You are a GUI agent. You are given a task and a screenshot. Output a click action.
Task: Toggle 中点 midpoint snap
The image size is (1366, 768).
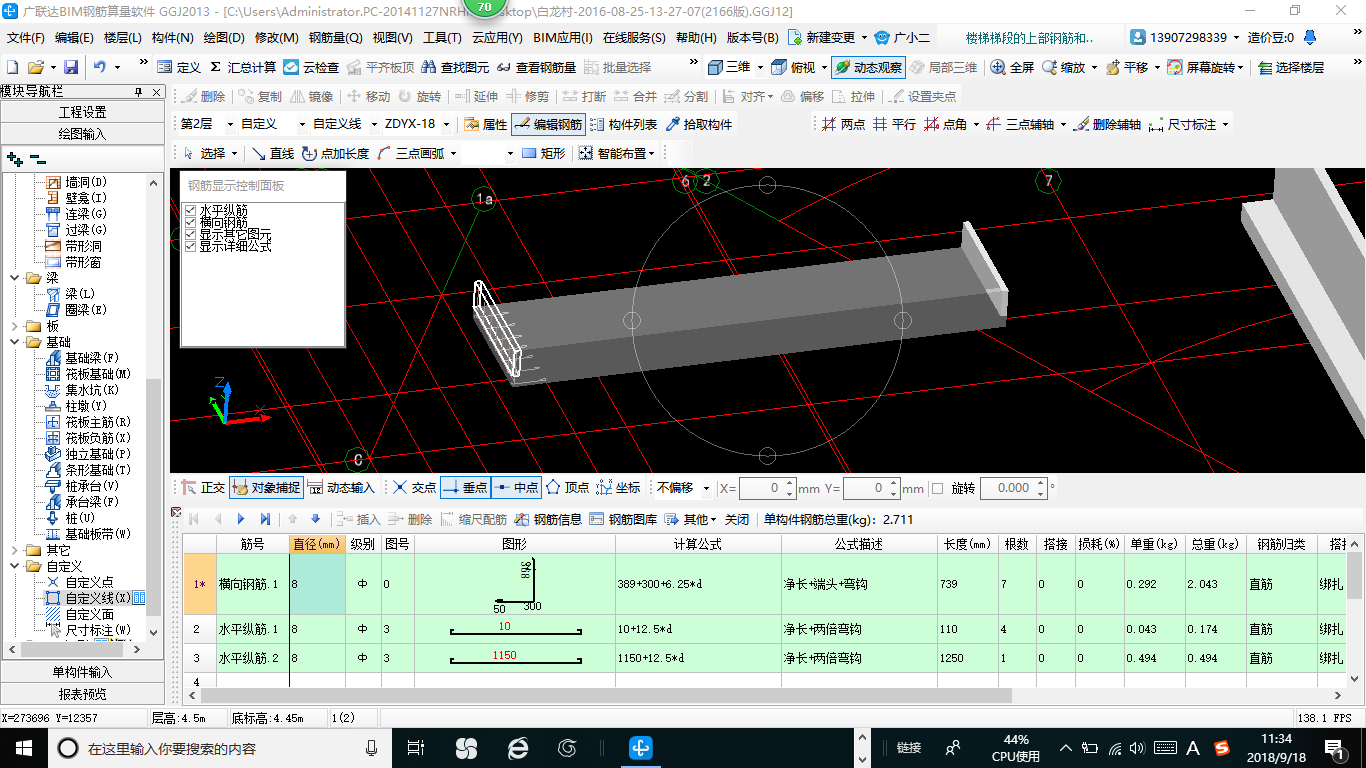(x=516, y=488)
